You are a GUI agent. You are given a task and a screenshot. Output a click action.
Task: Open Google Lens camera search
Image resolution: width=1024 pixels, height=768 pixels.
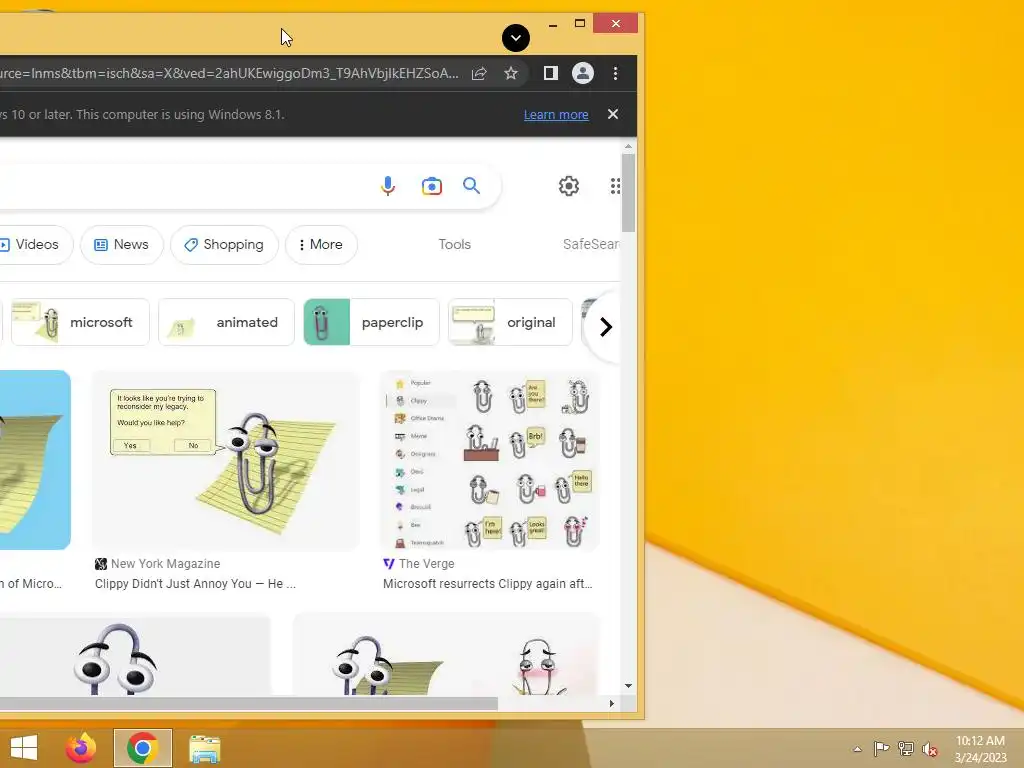click(x=431, y=186)
